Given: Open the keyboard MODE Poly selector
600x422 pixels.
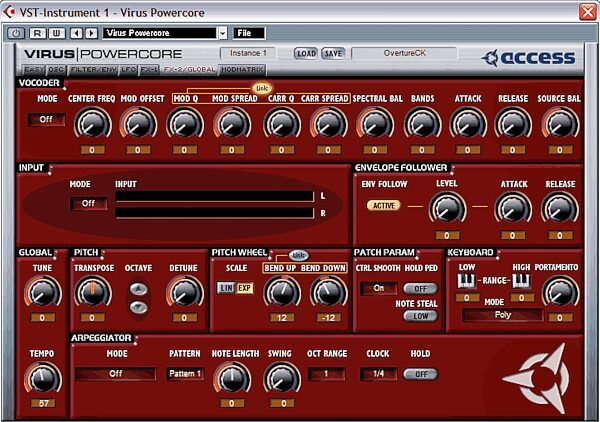Looking at the screenshot, I should tap(503, 315).
